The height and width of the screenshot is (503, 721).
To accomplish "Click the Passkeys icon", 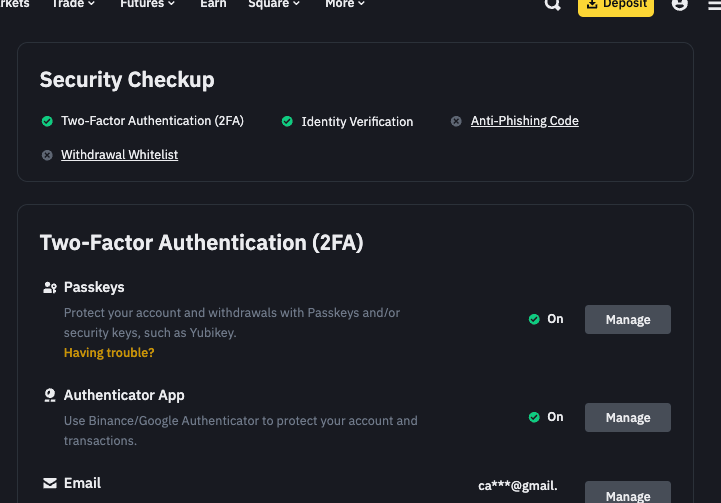I will [50, 288].
